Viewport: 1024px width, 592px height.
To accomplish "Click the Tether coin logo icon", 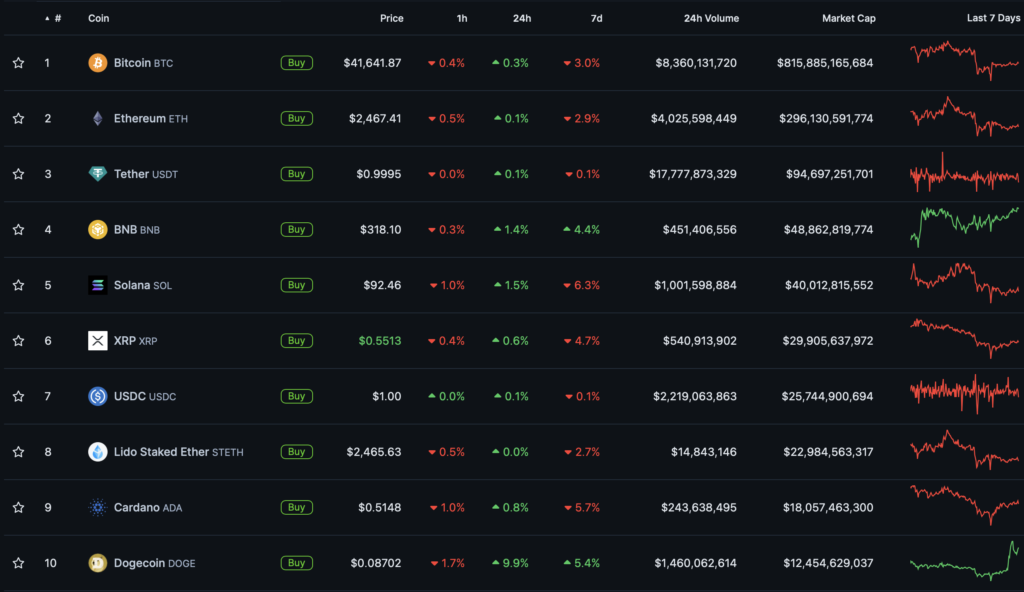I will [97, 174].
